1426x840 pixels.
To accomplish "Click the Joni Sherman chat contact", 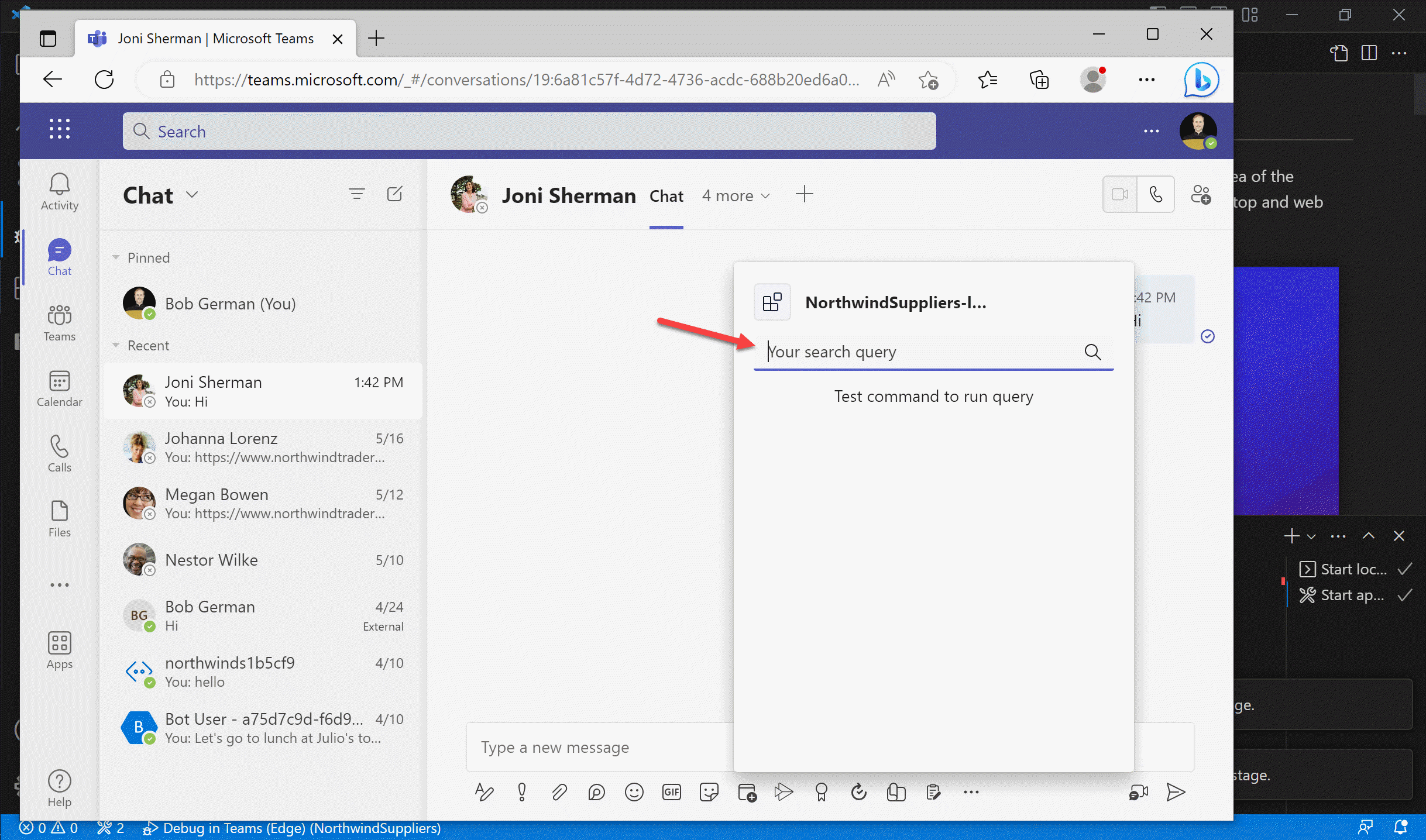I will (x=263, y=390).
